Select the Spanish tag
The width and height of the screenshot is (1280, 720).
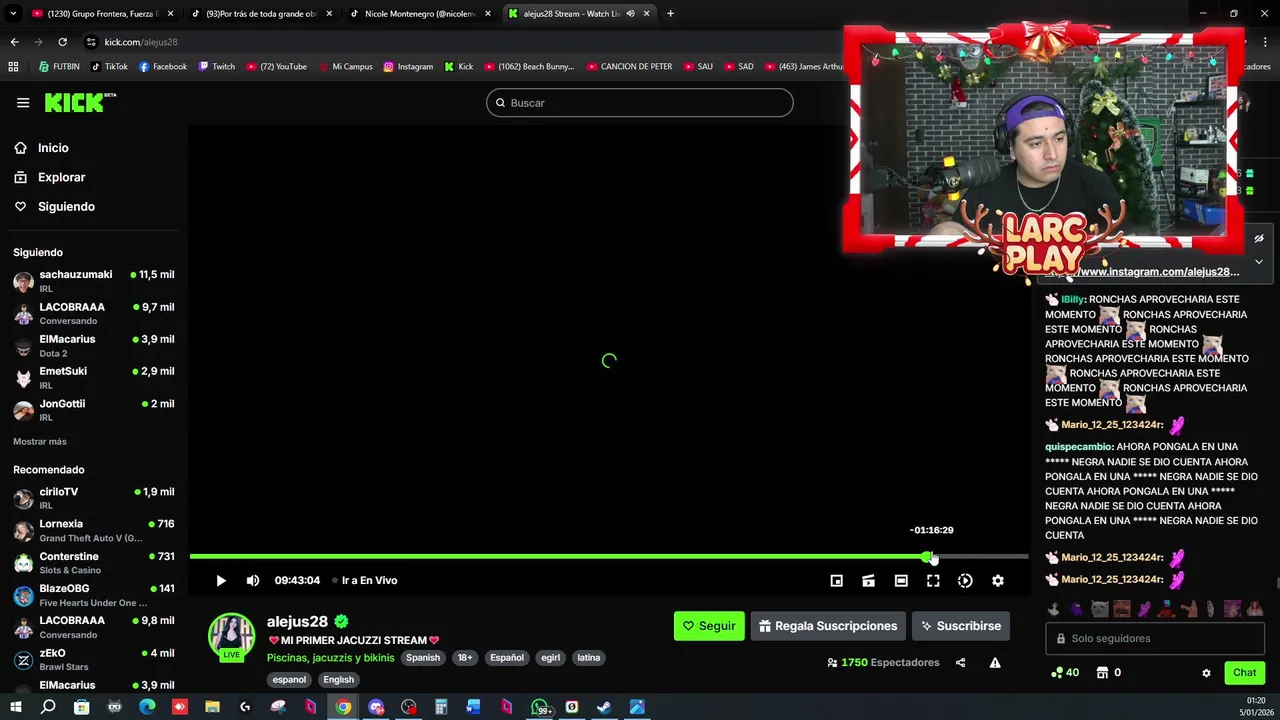click(423, 658)
